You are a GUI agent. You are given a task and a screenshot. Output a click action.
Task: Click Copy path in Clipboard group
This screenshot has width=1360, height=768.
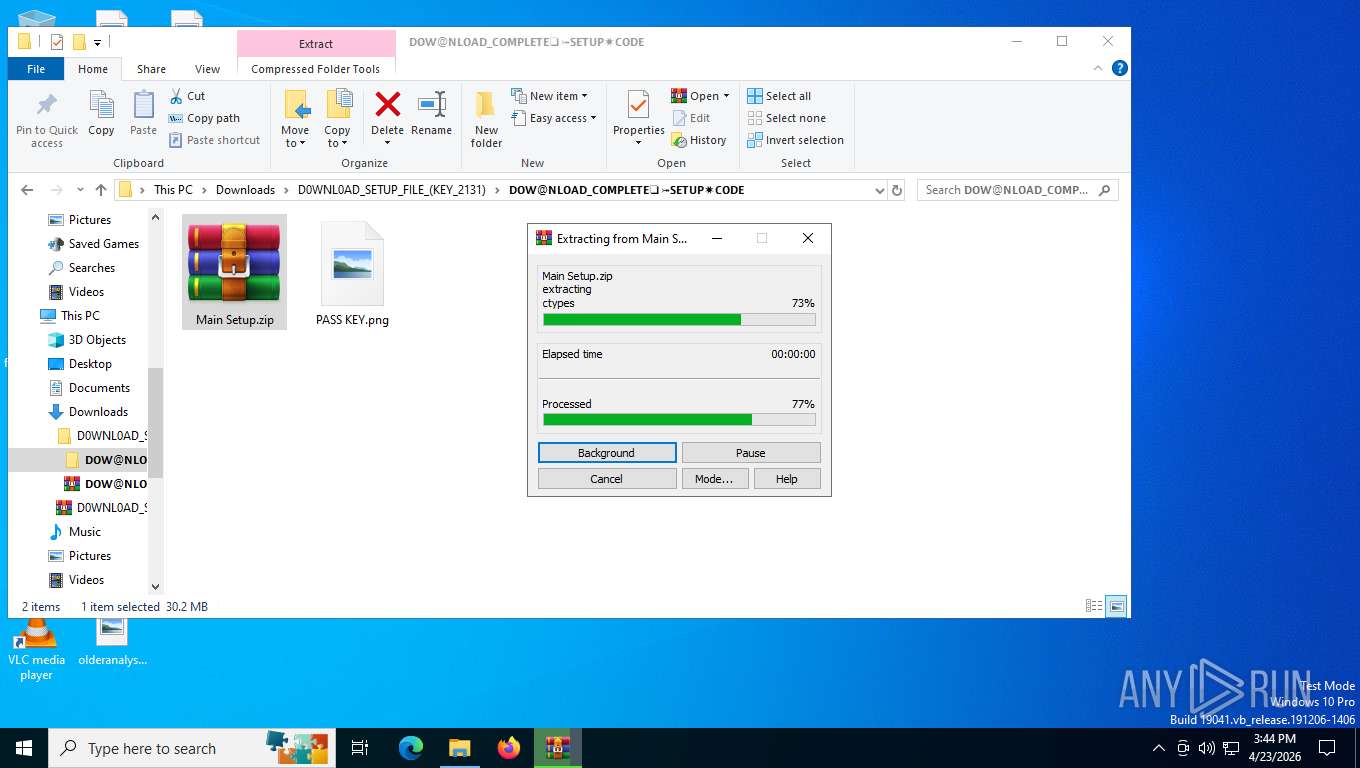point(204,118)
